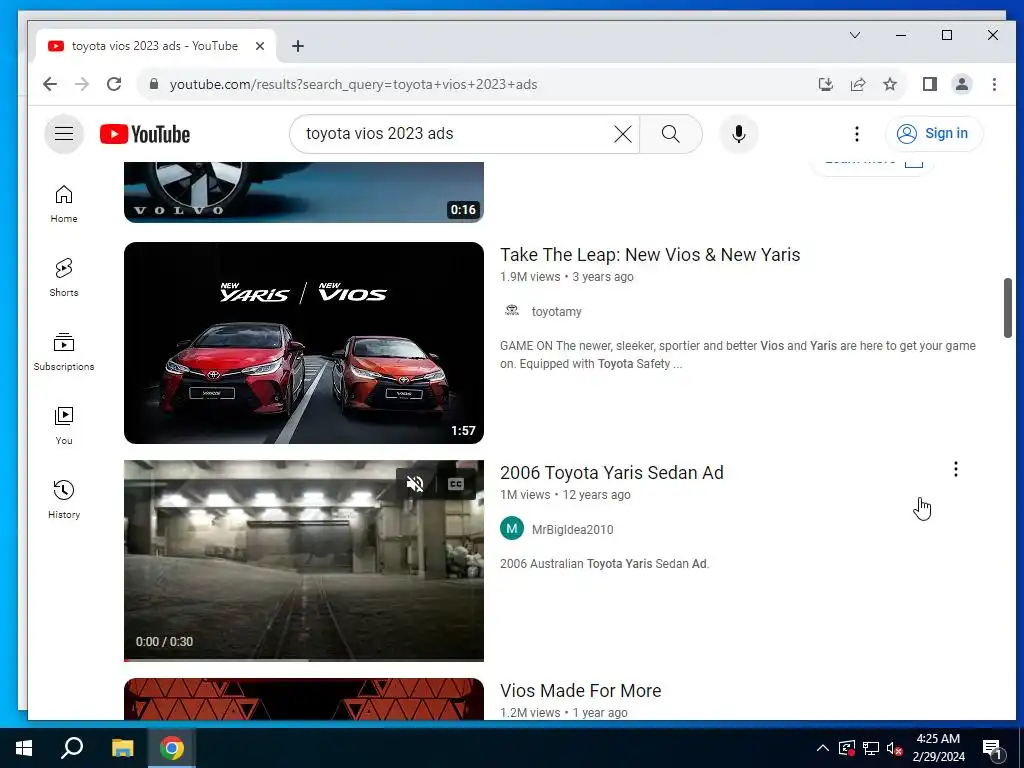Open the toyotamy channel avatar
The height and width of the screenshot is (768, 1024).
[512, 311]
